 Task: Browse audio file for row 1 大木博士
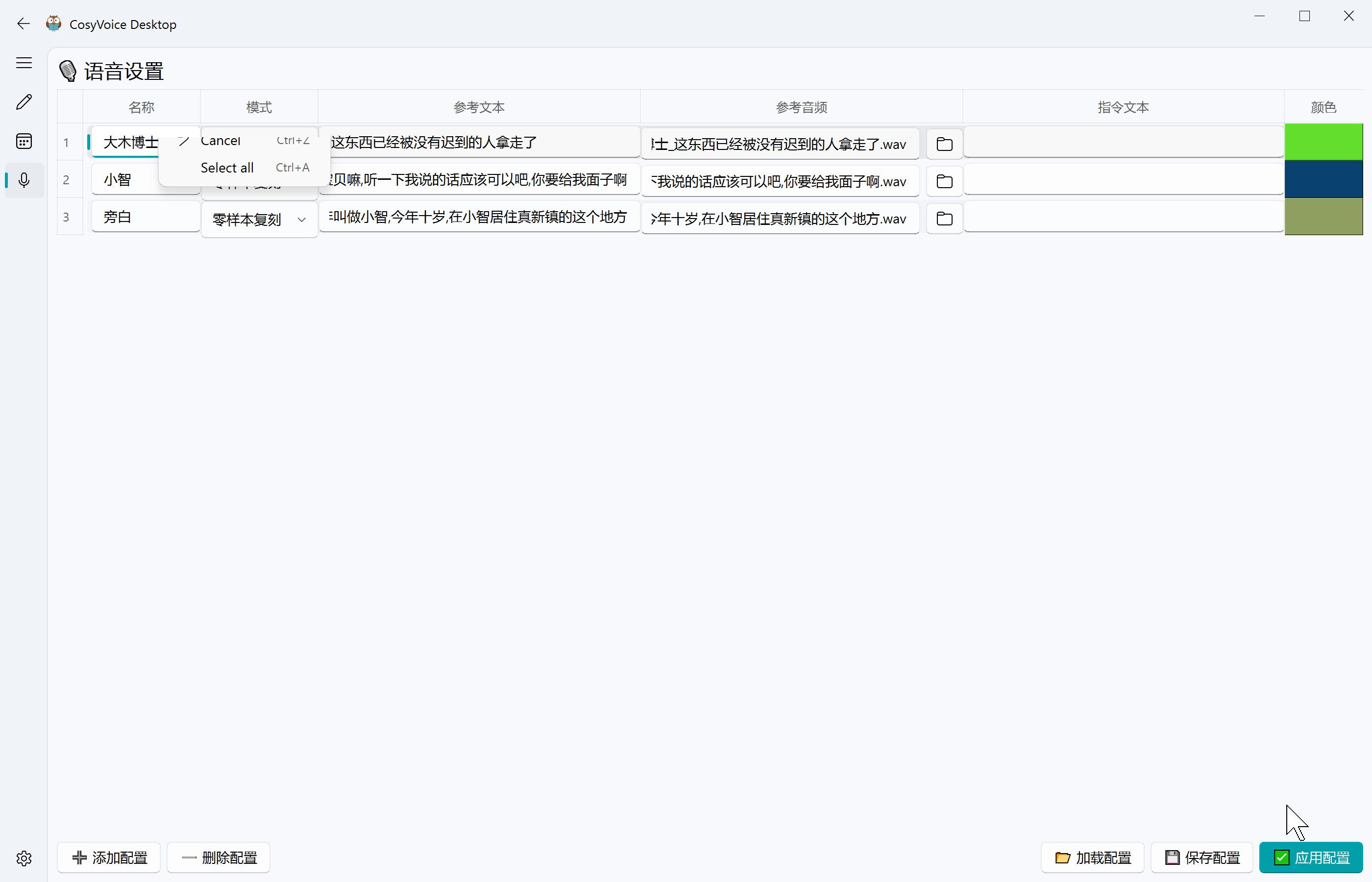coord(944,144)
